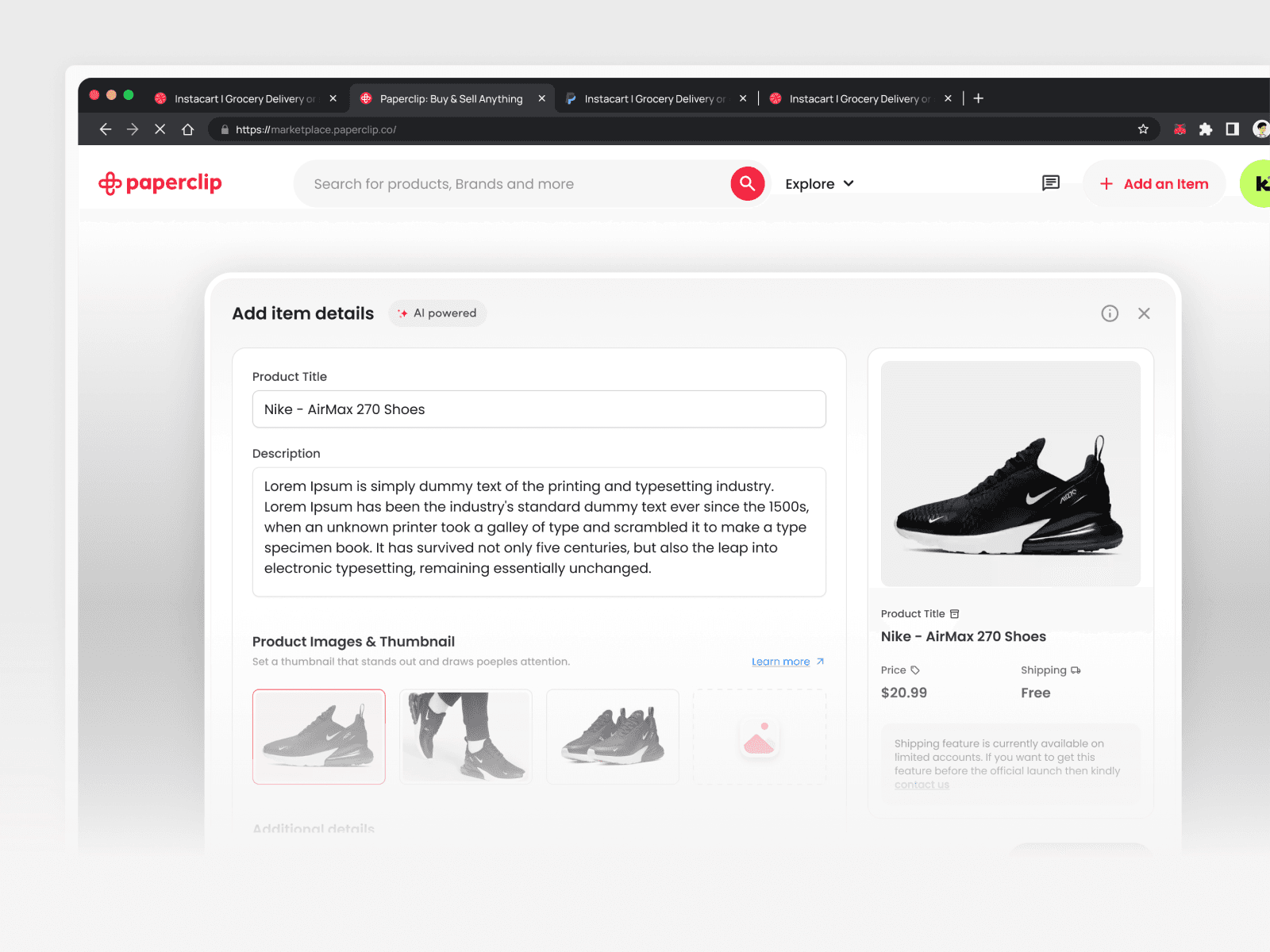Select the on-foot shoes thumbnail
The width and height of the screenshot is (1270, 952).
click(x=466, y=737)
